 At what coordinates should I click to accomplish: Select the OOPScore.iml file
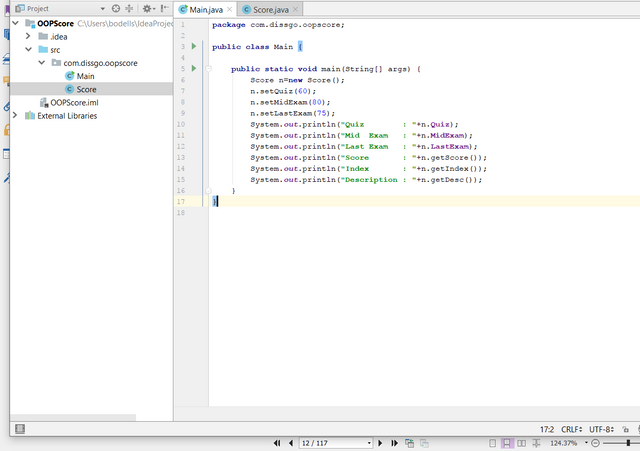tap(74, 102)
